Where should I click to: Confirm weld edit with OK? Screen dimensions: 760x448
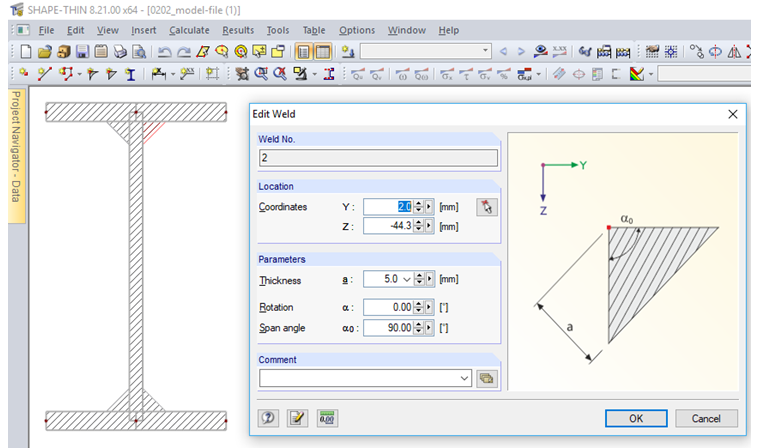(x=636, y=418)
